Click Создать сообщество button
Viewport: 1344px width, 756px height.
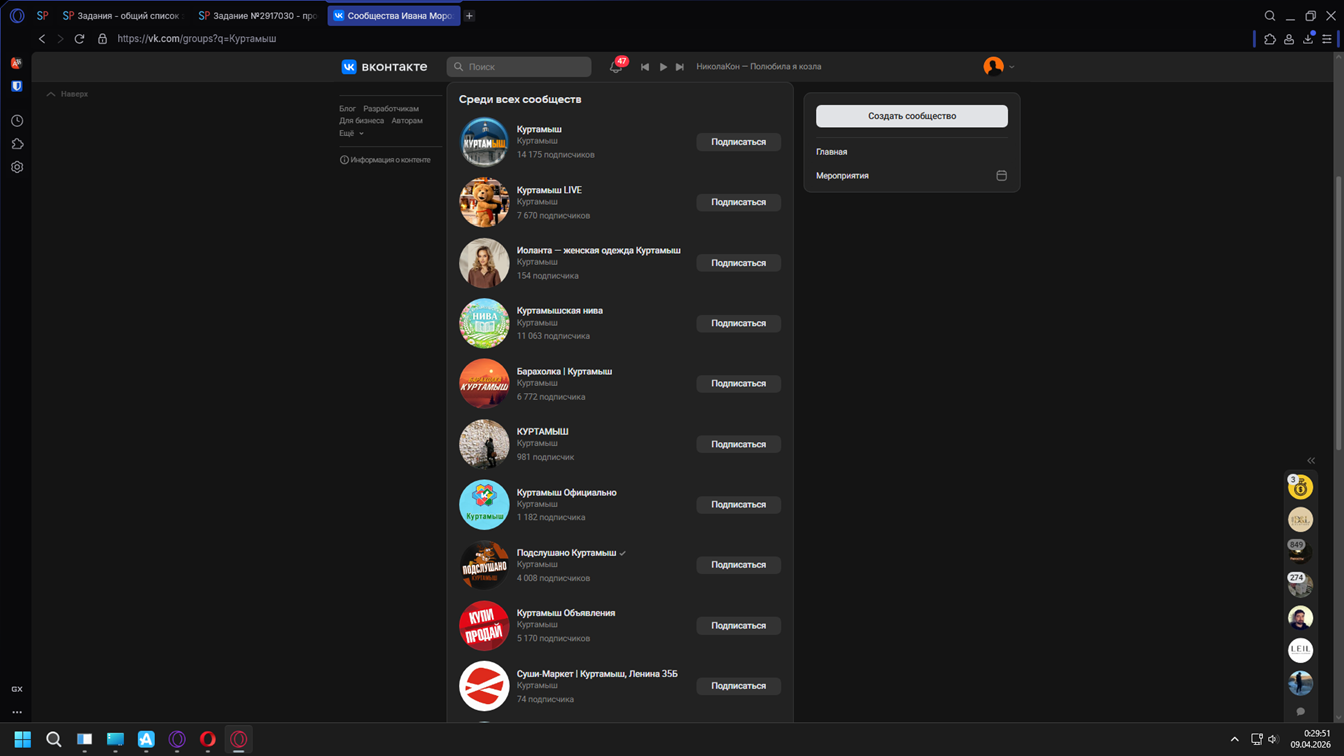911,116
